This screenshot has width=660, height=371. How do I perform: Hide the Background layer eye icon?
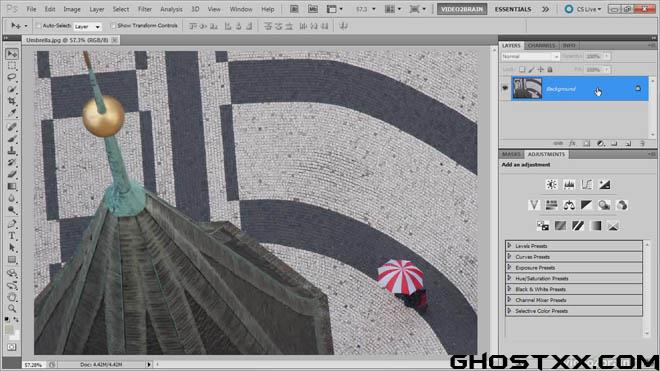coord(505,88)
